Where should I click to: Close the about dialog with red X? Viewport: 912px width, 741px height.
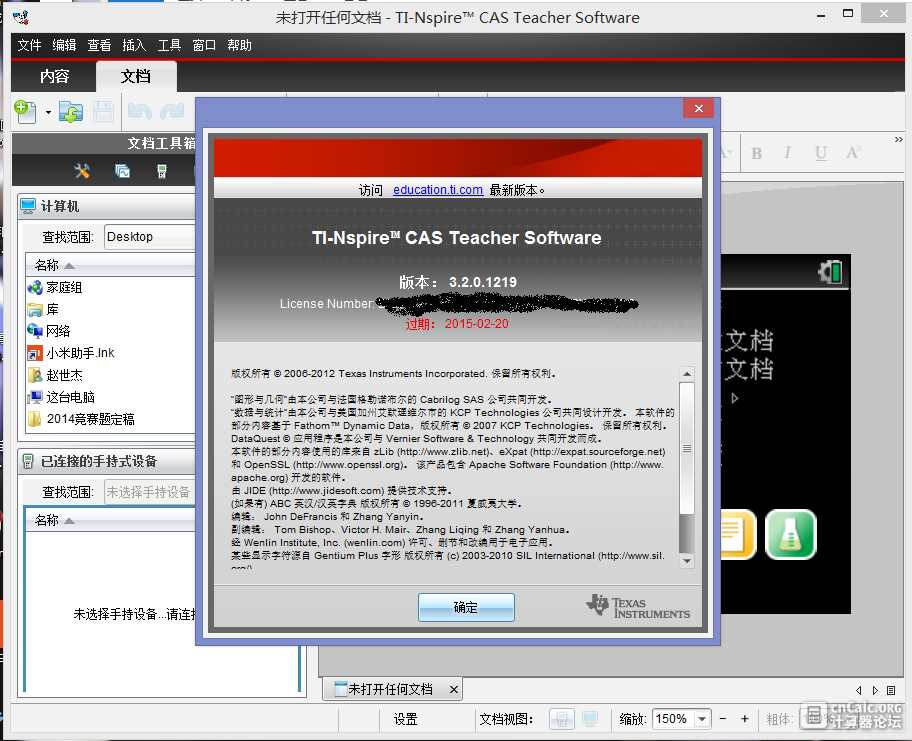coord(699,108)
